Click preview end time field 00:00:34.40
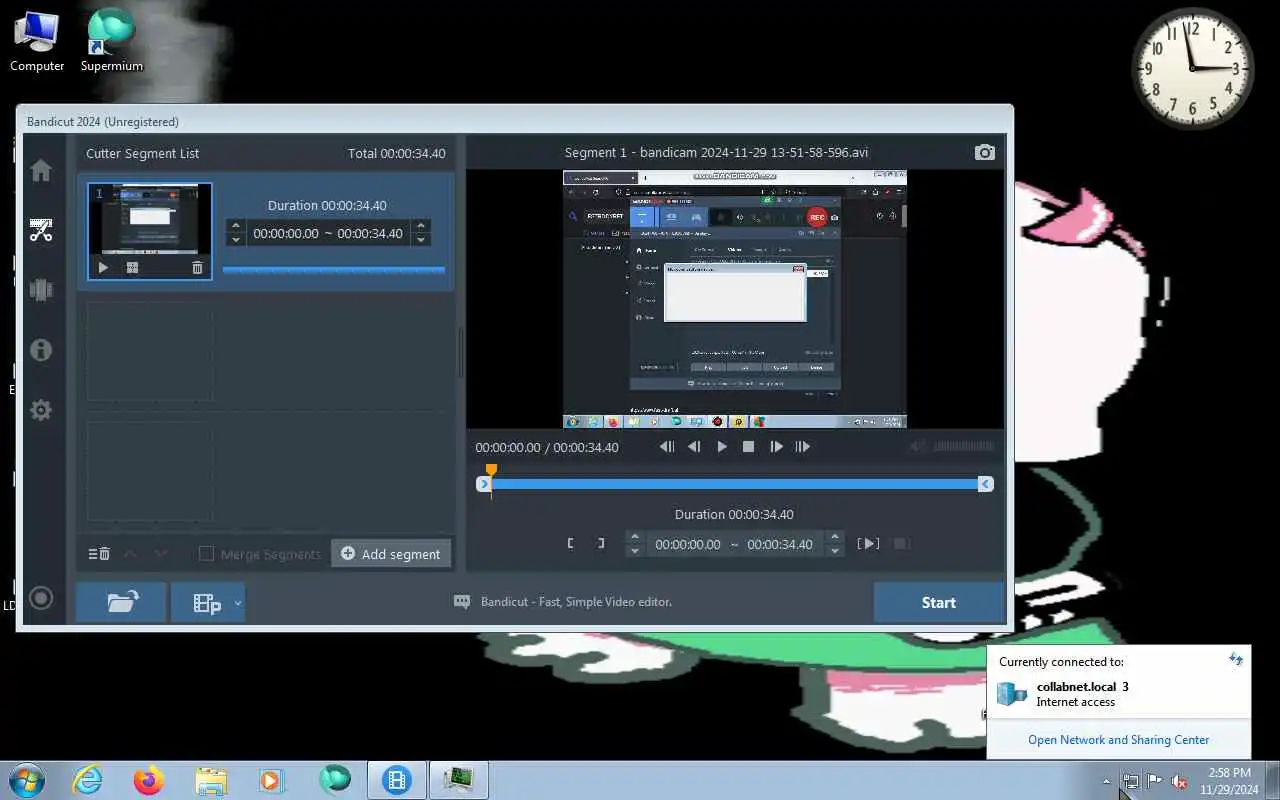The image size is (1280, 800). pos(780,544)
